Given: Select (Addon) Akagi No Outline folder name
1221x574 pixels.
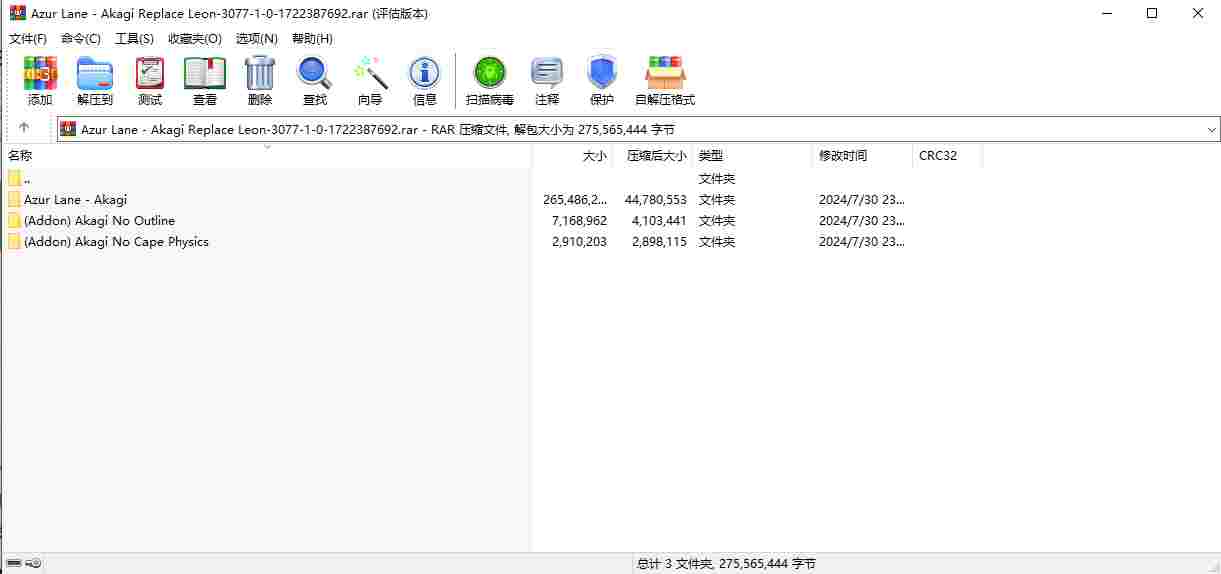Looking at the screenshot, I should click(99, 220).
